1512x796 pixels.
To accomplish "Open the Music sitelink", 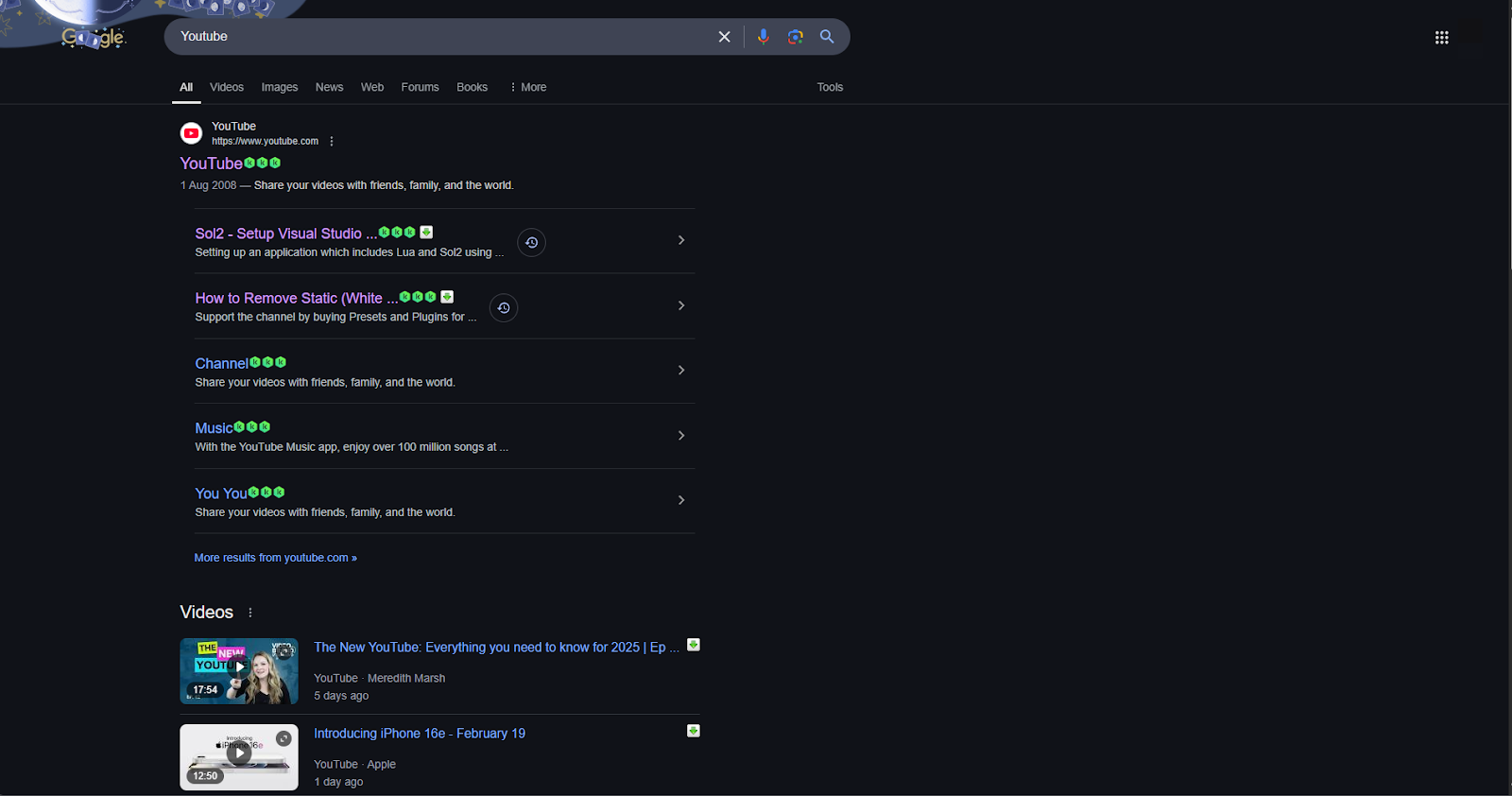I will click(x=214, y=428).
